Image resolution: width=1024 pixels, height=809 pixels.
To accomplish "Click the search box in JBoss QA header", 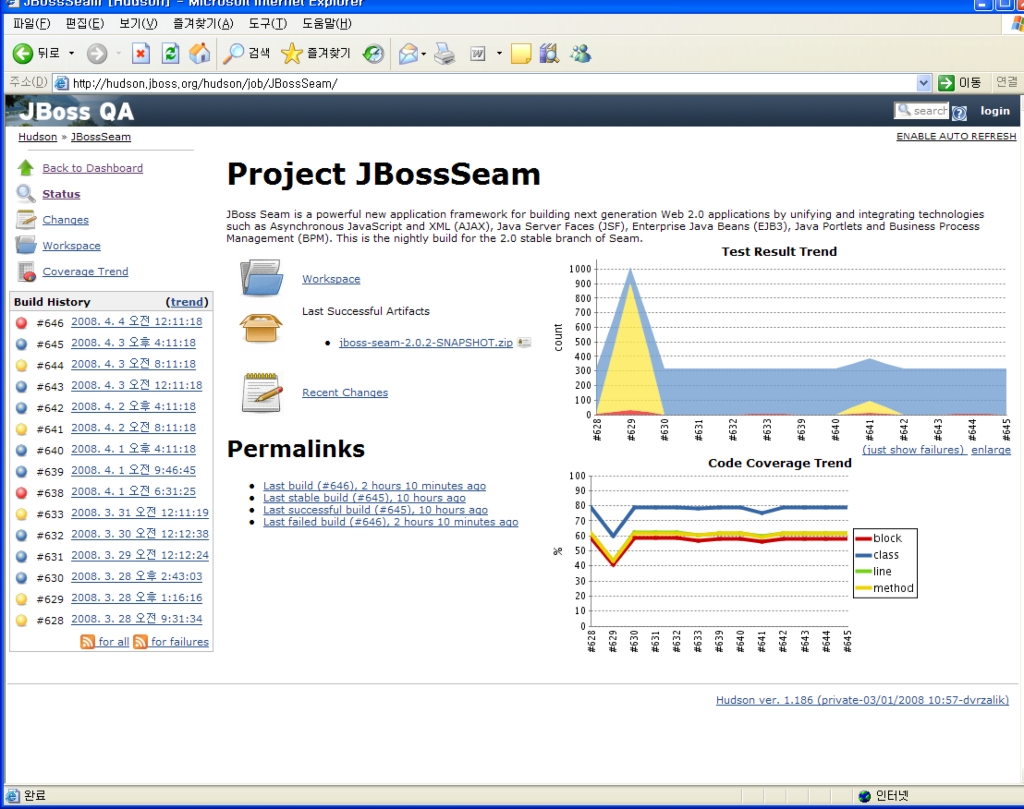I will (921, 111).
